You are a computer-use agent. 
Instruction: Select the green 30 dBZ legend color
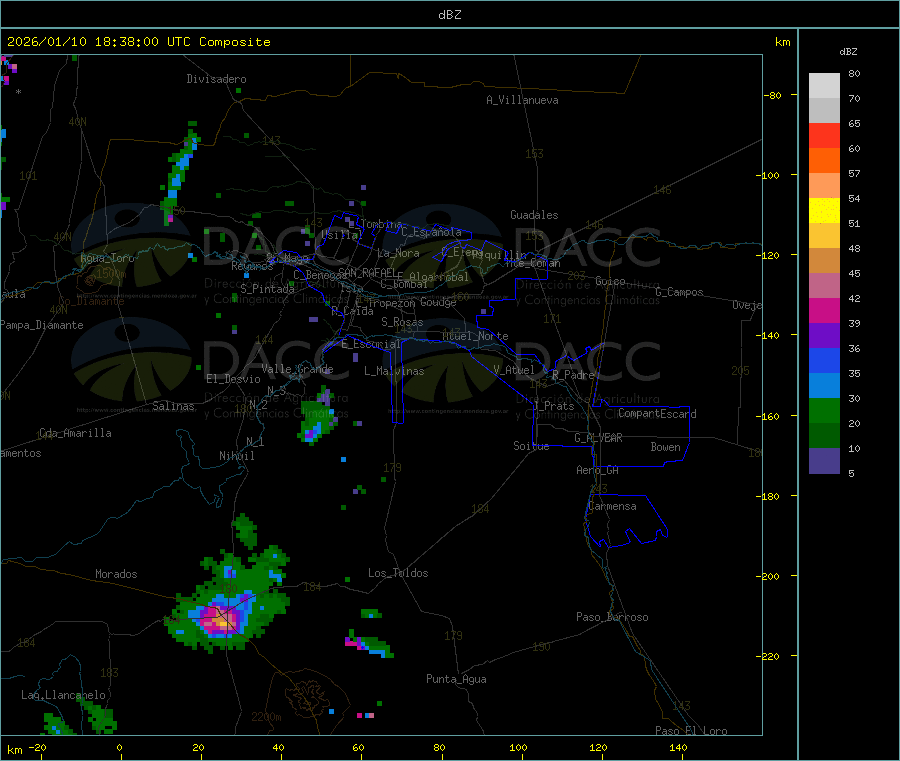[824, 410]
